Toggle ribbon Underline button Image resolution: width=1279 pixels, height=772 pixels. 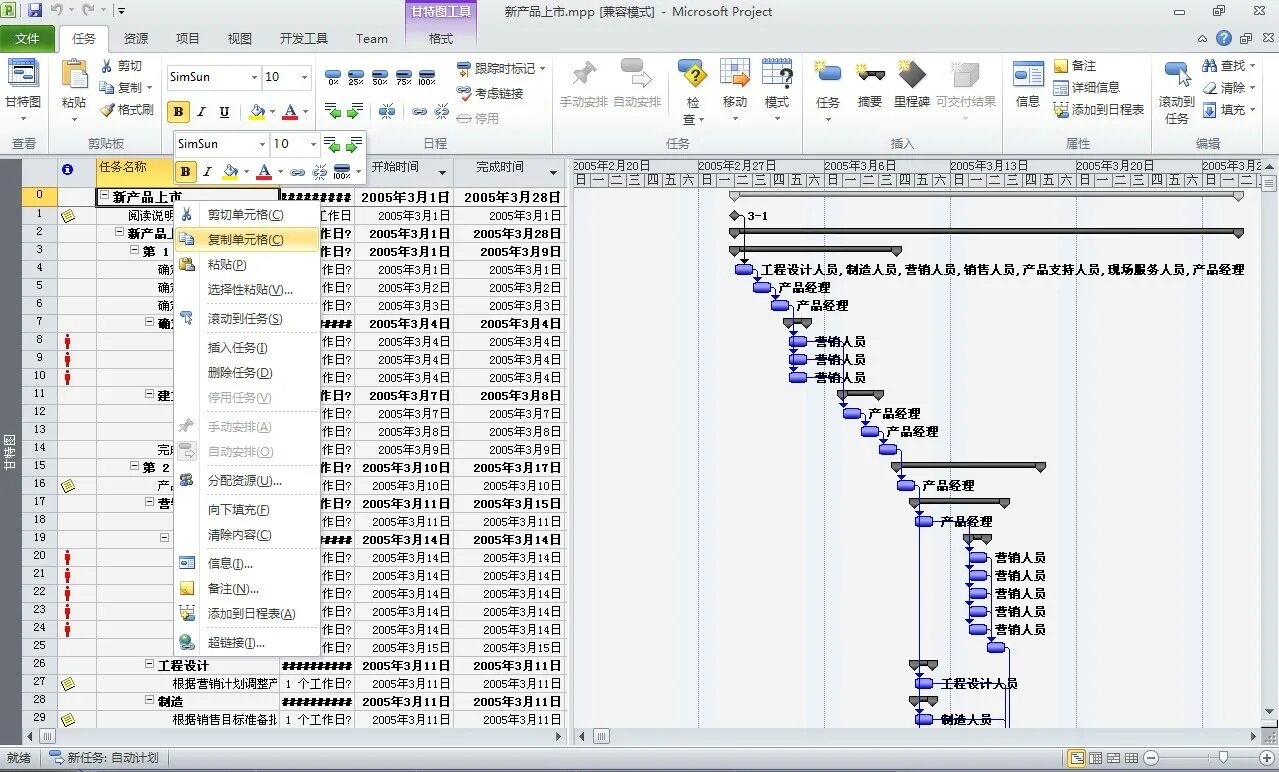coord(224,112)
